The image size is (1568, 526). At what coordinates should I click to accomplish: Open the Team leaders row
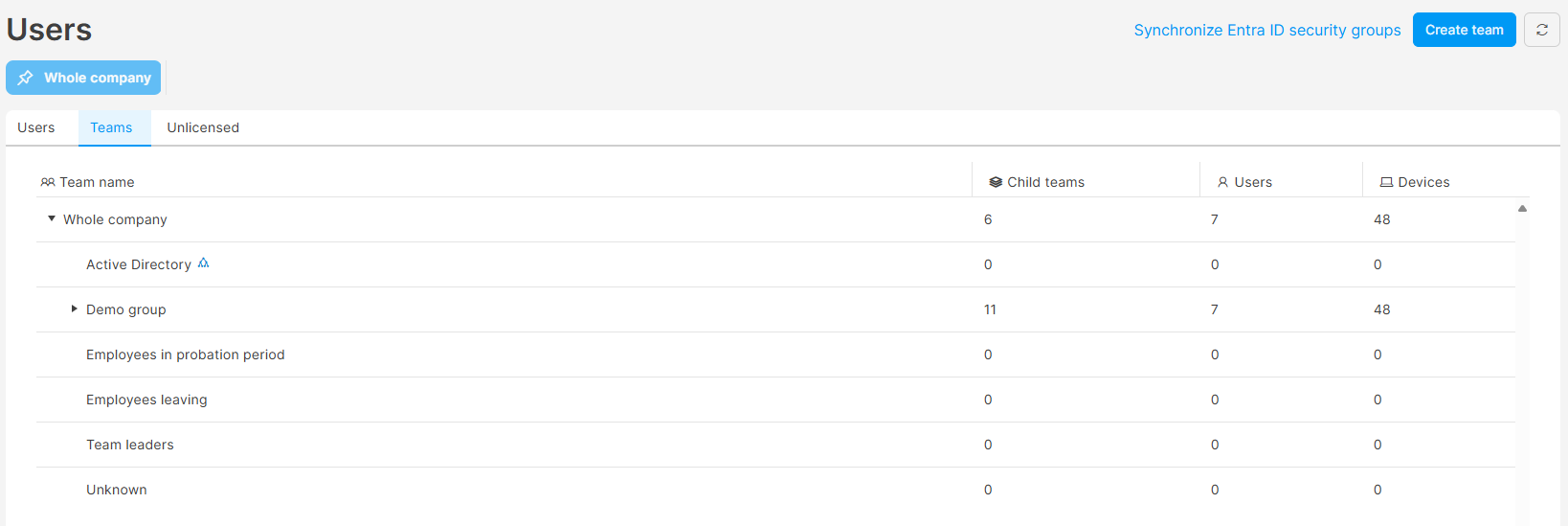775,445
